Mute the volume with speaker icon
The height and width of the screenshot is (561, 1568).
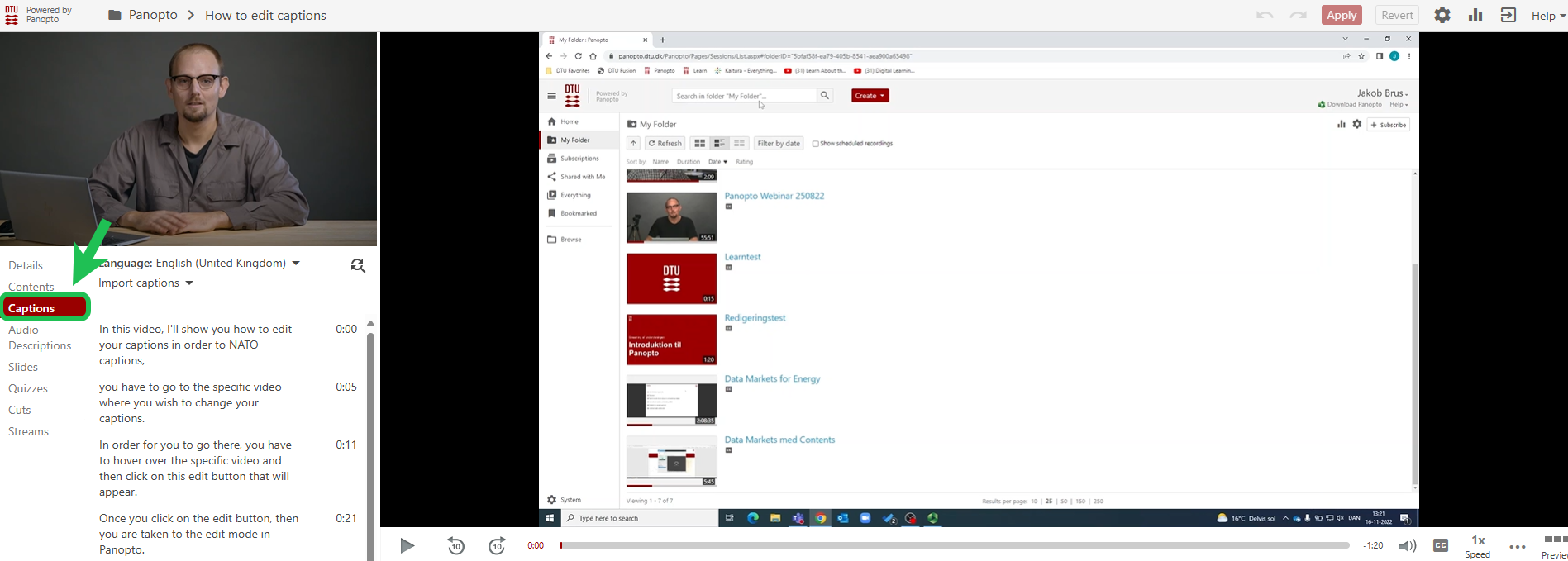1407,545
